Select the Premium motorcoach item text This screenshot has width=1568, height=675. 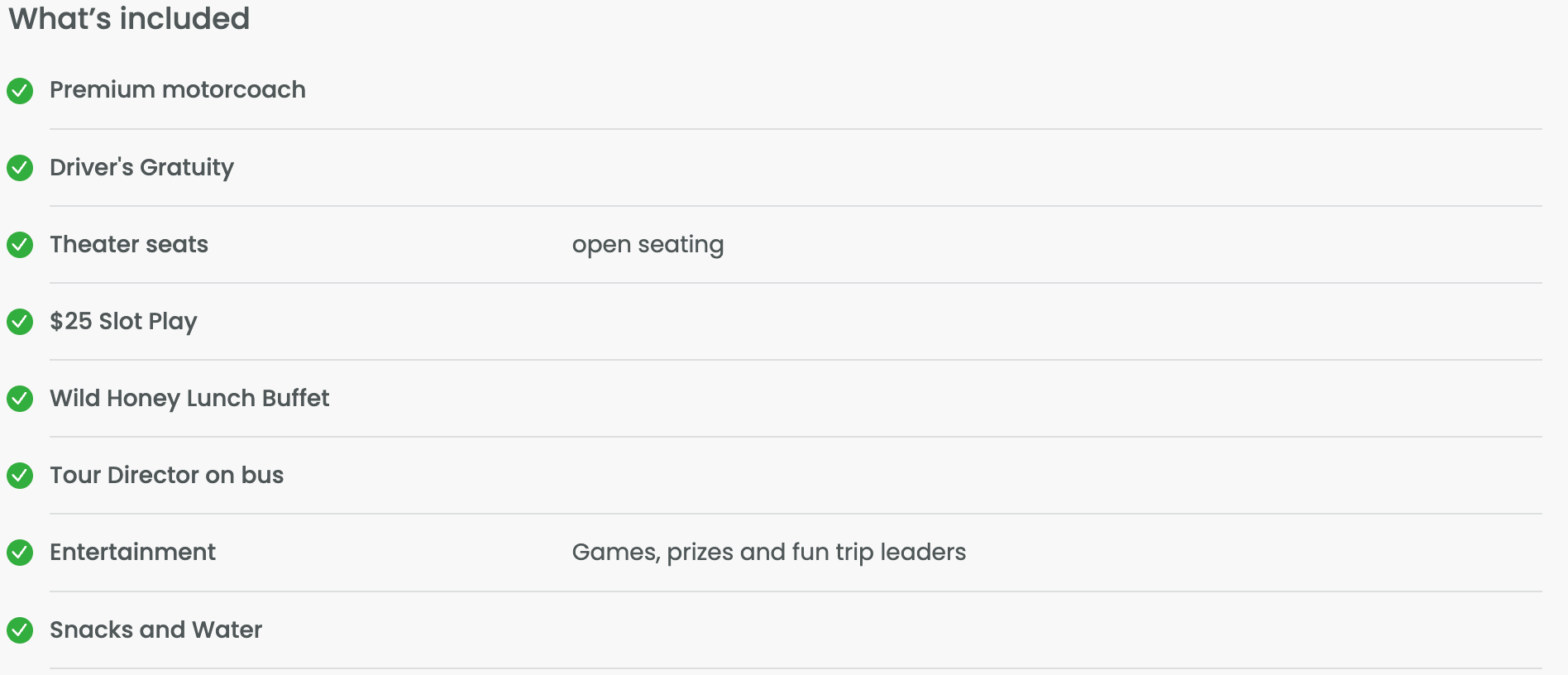coord(178,89)
